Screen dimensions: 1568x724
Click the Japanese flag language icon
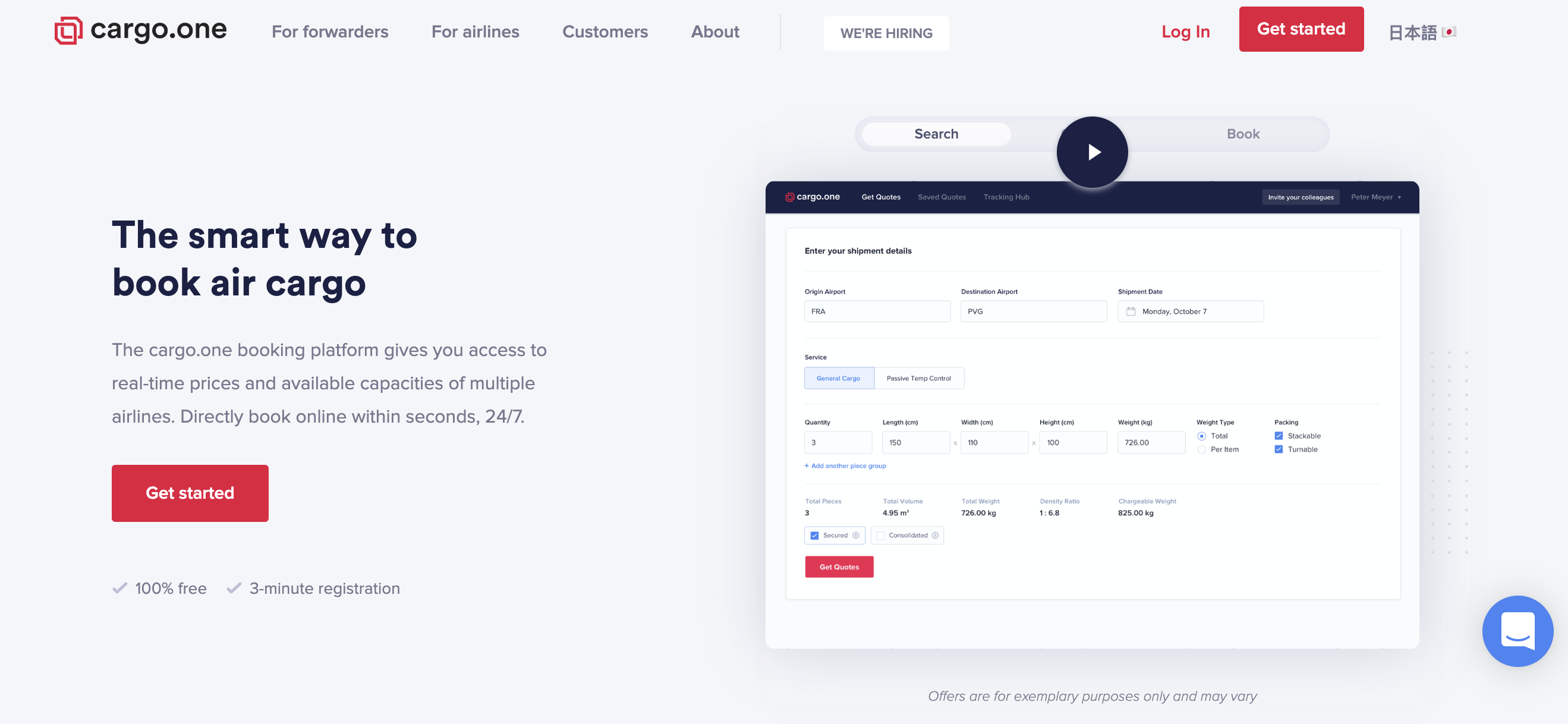[x=1449, y=32]
